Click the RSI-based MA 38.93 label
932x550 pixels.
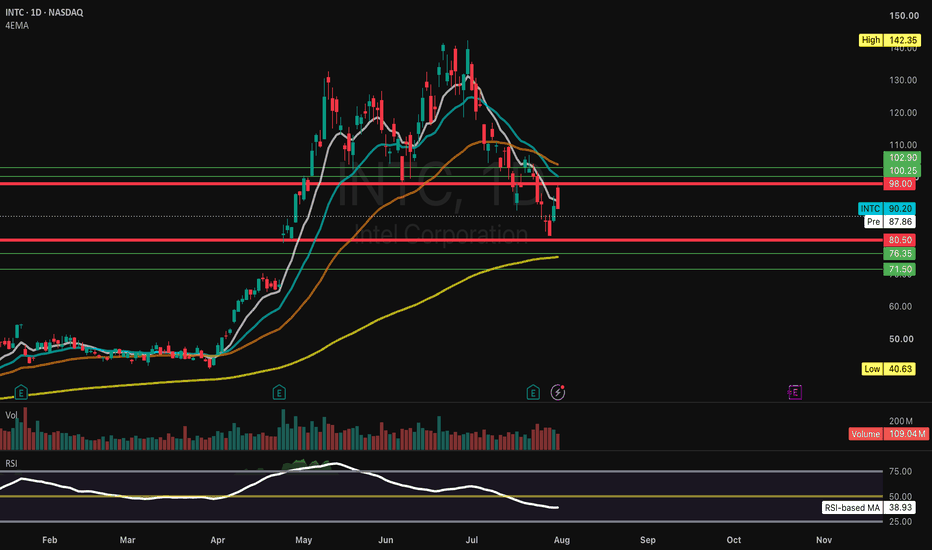(x=869, y=508)
